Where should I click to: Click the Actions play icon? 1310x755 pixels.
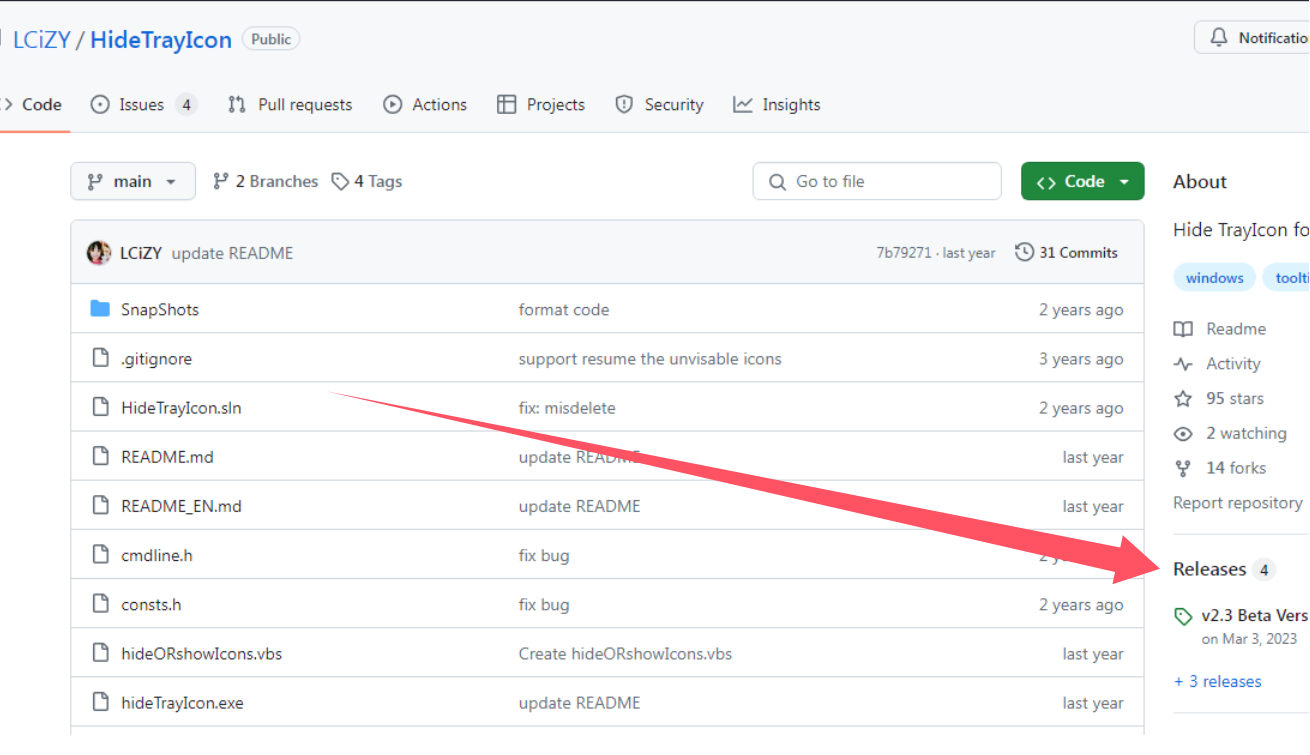[x=393, y=104]
